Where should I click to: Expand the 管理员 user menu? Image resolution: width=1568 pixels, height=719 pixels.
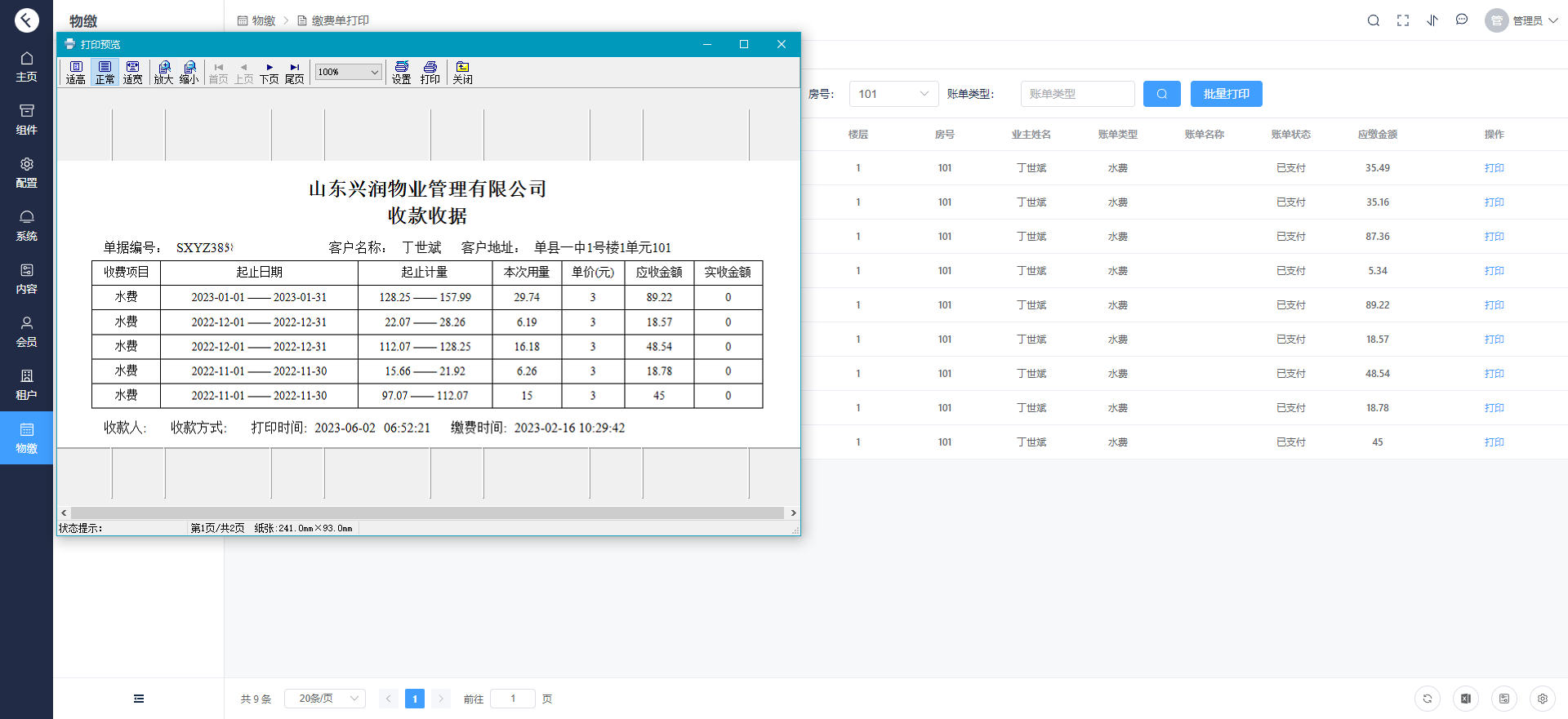tap(1522, 20)
